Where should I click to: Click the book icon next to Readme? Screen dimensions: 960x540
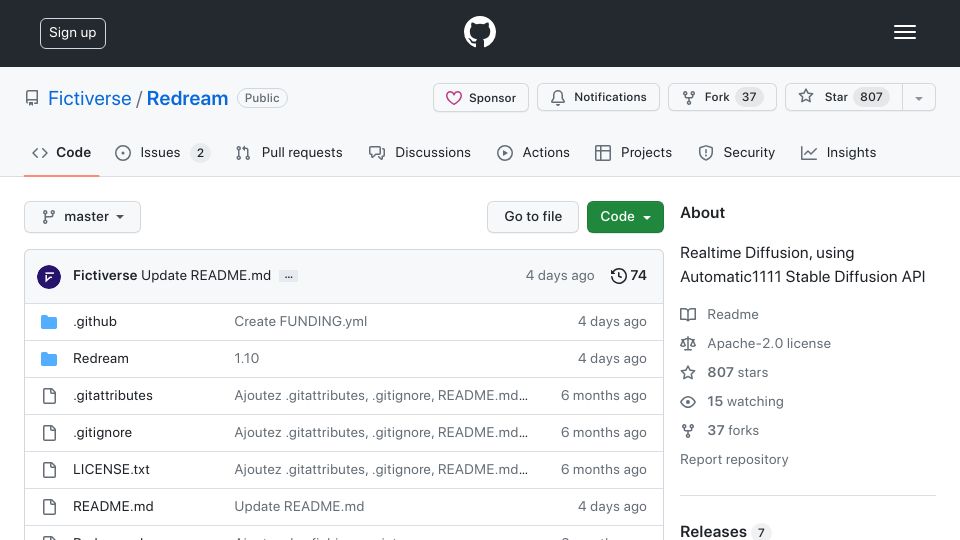688,315
